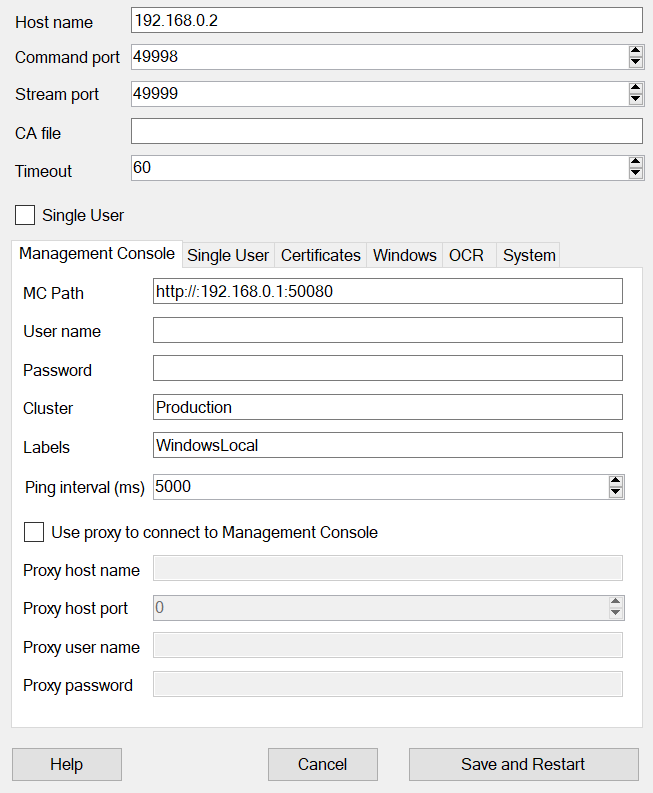Increase the Stream port value

click(x=635, y=88)
